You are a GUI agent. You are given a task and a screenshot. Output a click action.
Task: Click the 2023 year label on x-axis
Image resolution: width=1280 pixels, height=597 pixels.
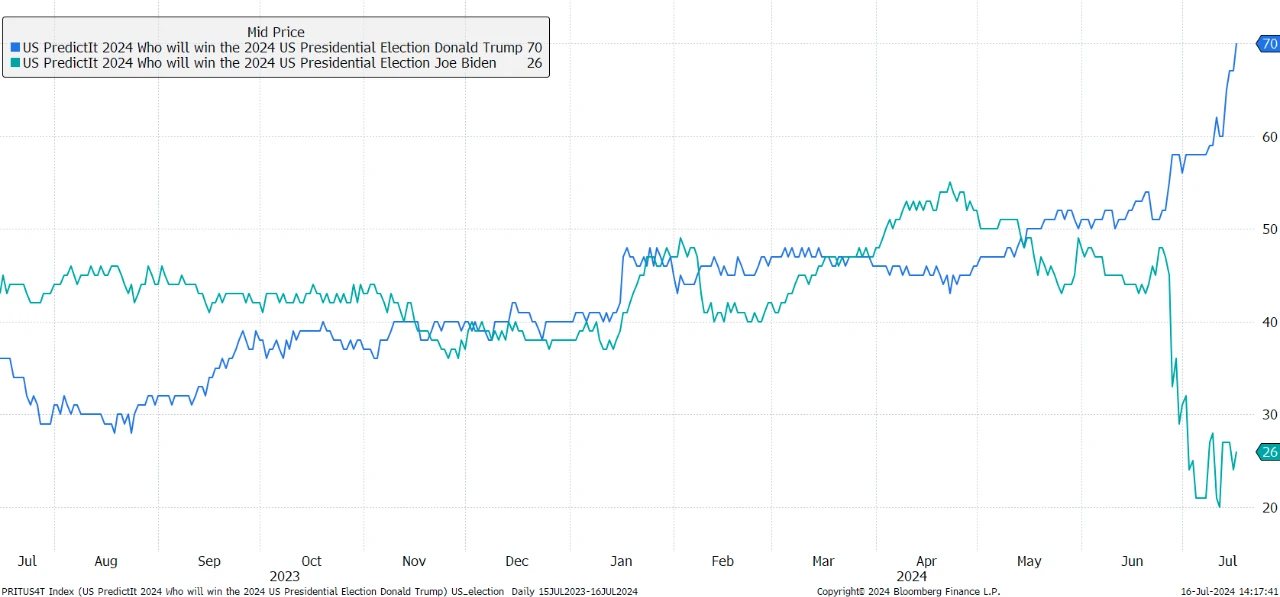point(284,576)
